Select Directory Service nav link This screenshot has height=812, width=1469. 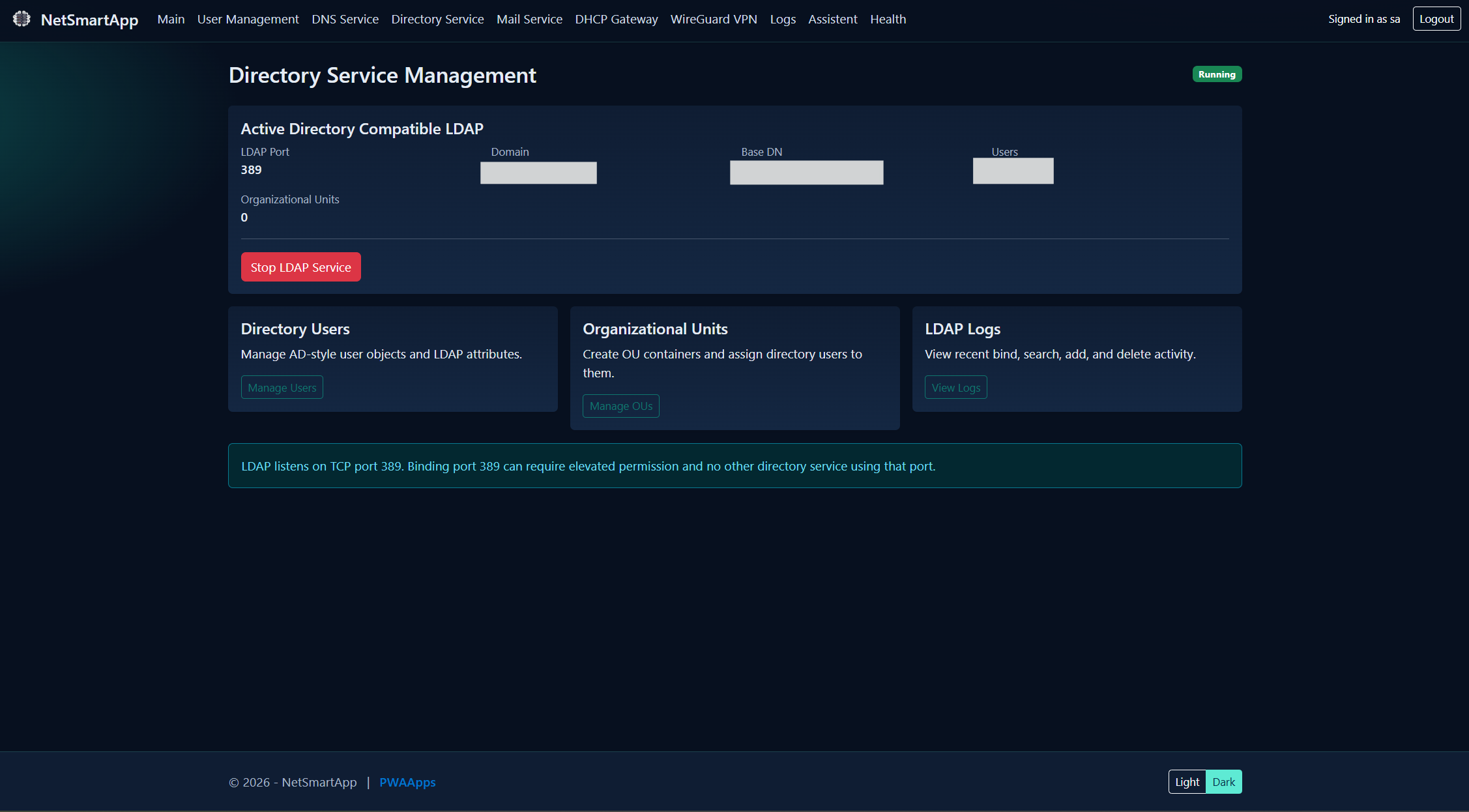coord(438,20)
